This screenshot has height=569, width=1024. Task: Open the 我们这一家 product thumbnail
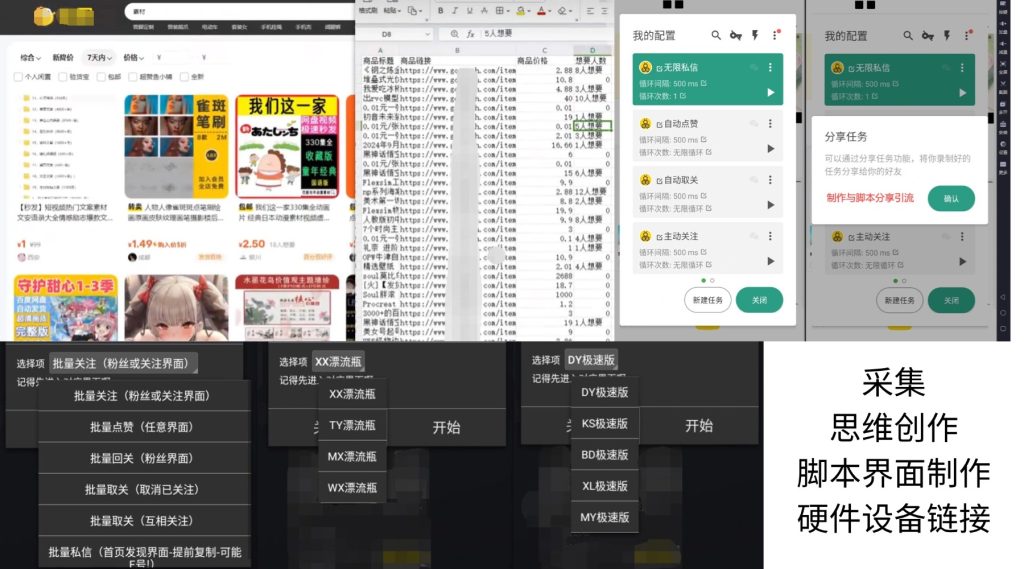[x=287, y=146]
